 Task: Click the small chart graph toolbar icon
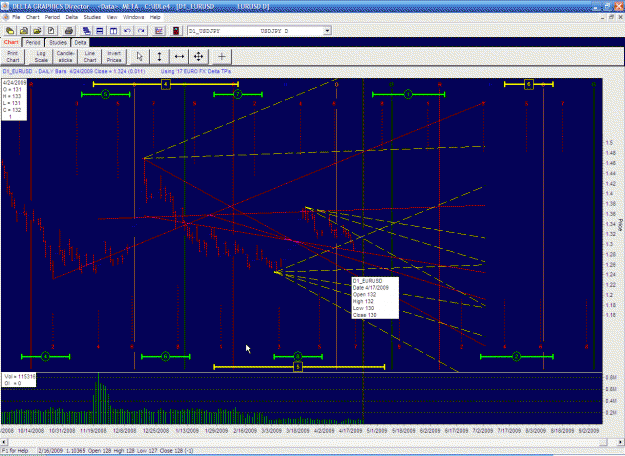point(159,31)
